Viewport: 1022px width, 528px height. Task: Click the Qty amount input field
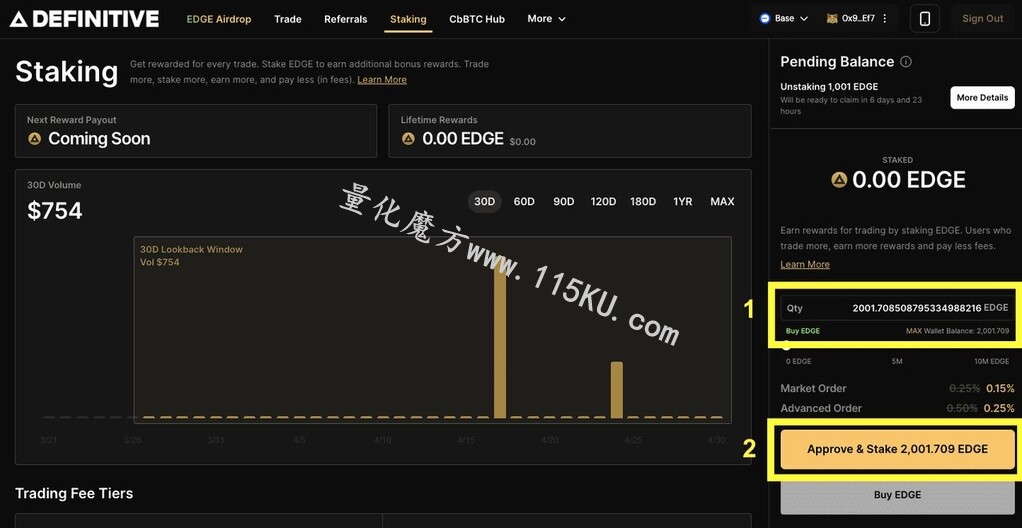[x=898, y=308]
